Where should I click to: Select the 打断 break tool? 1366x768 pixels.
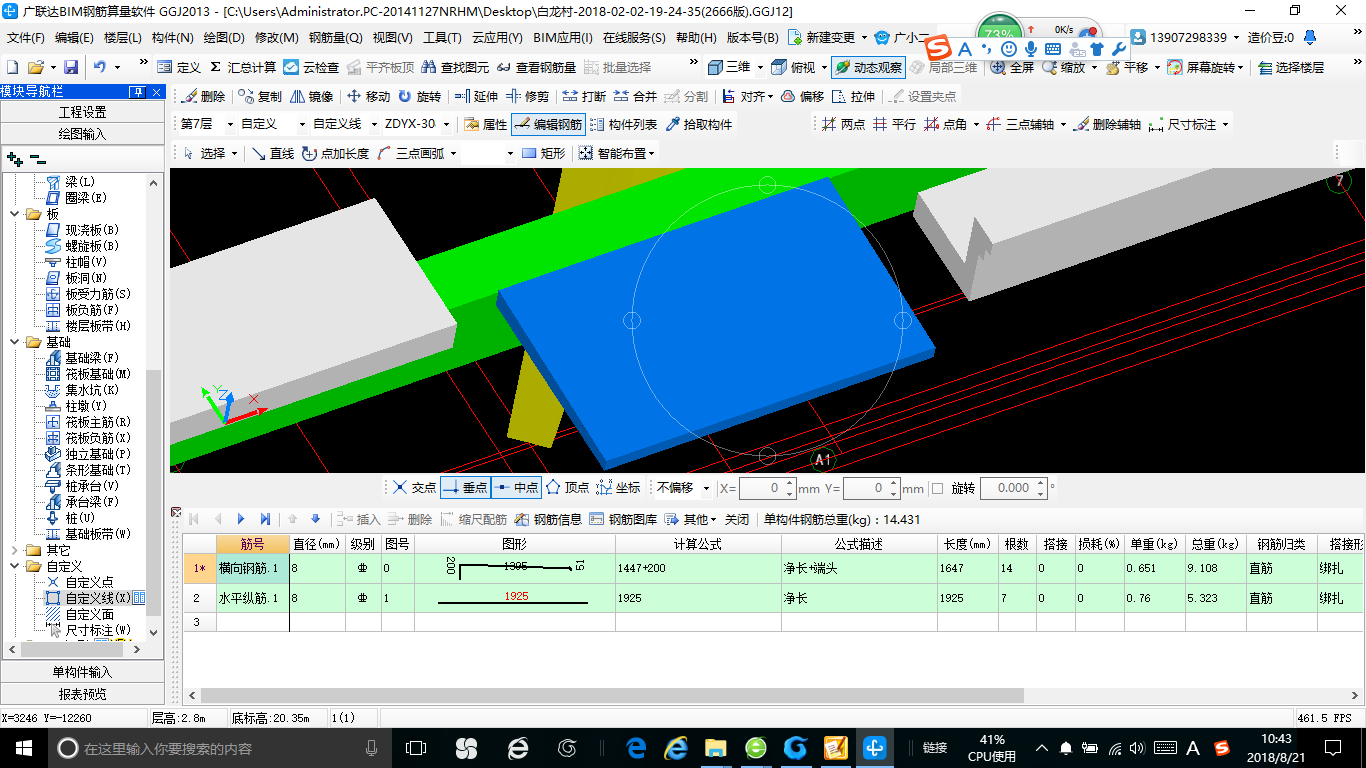point(584,96)
